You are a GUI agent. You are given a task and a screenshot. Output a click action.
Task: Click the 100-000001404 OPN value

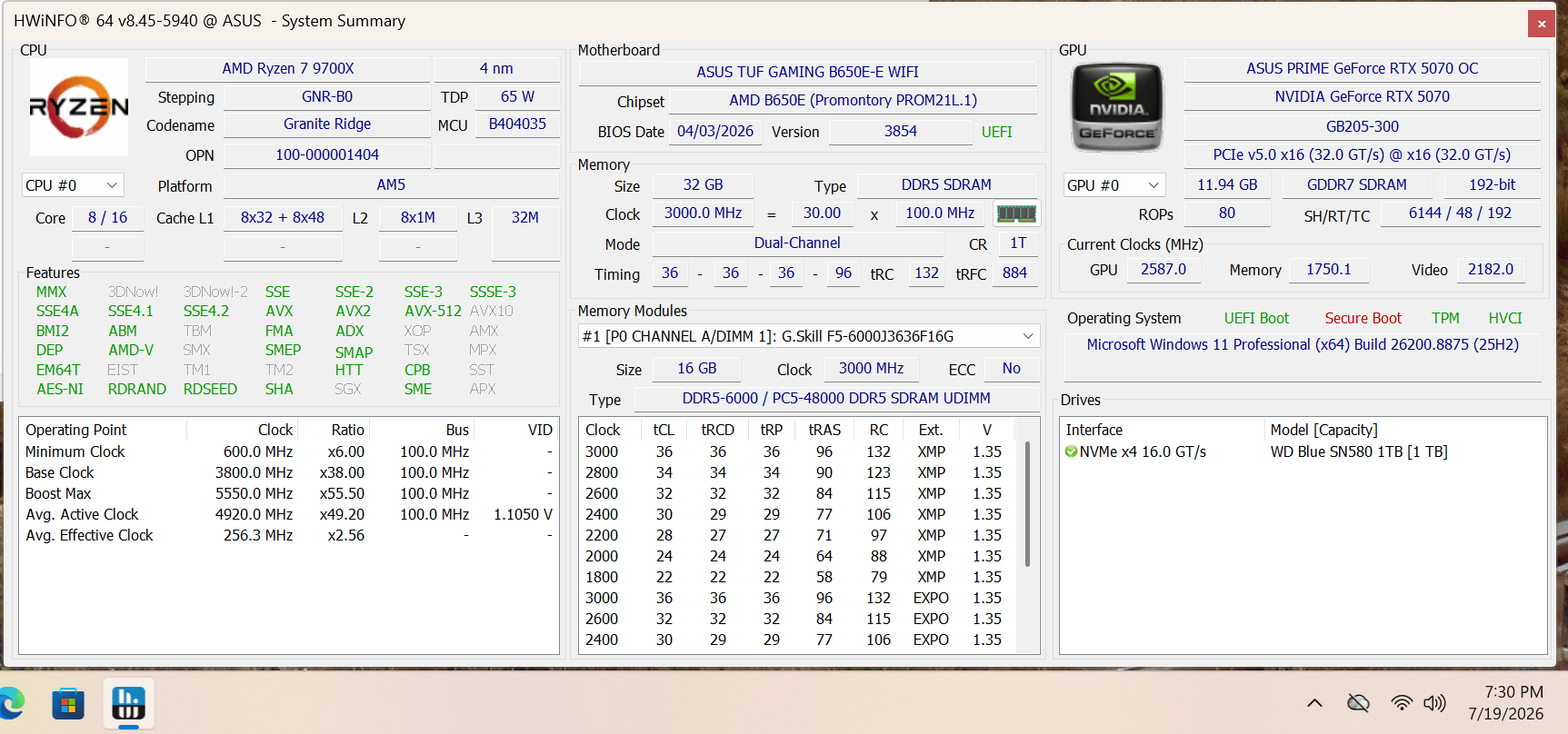327,154
